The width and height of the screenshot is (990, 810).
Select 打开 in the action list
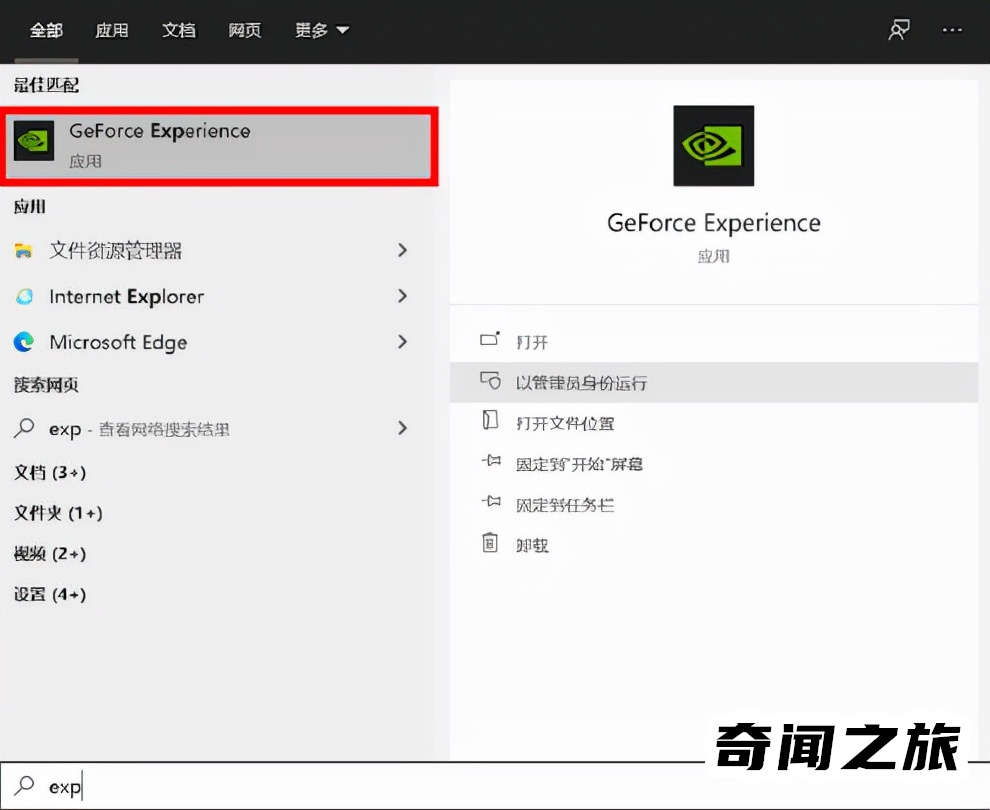[714, 342]
